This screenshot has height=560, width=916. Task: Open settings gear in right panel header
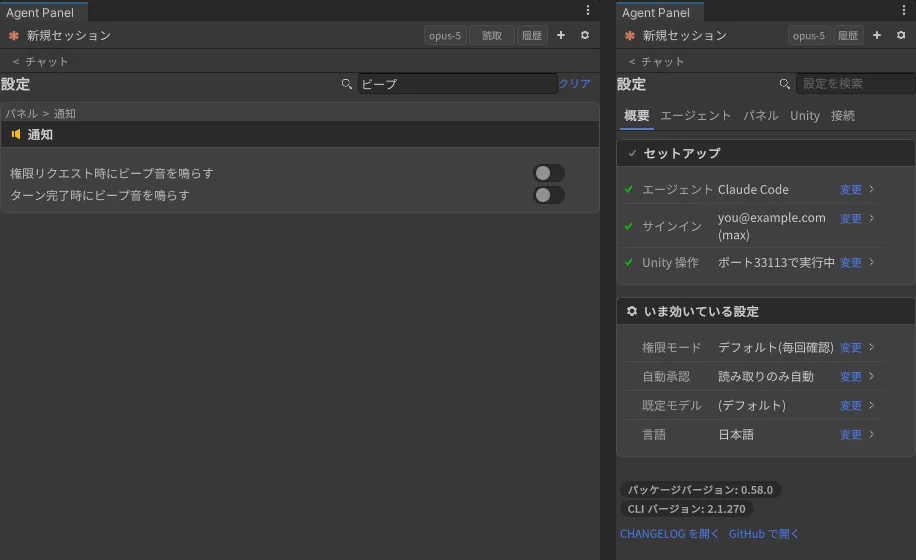(x=901, y=35)
